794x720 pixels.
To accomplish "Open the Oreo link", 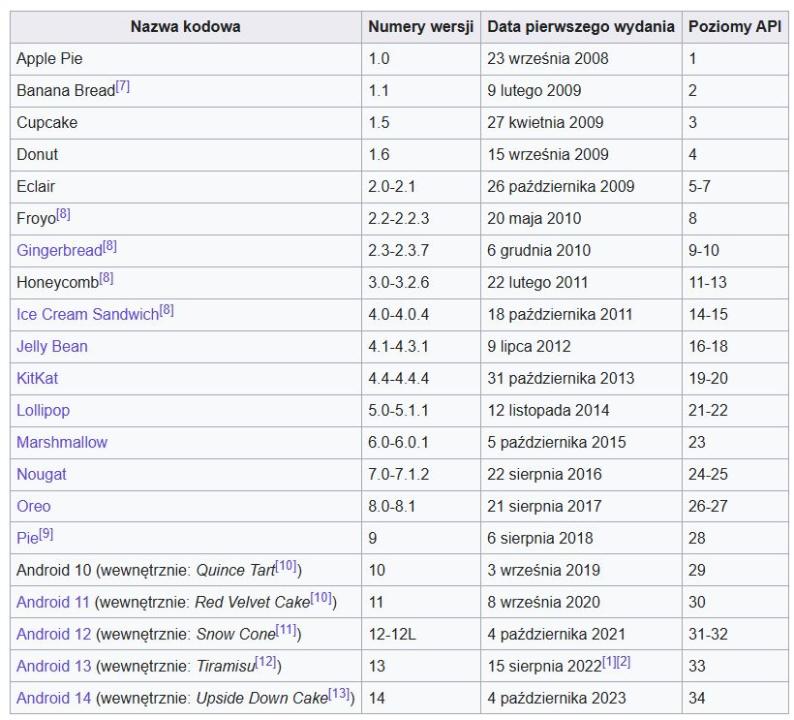I will 33,506.
